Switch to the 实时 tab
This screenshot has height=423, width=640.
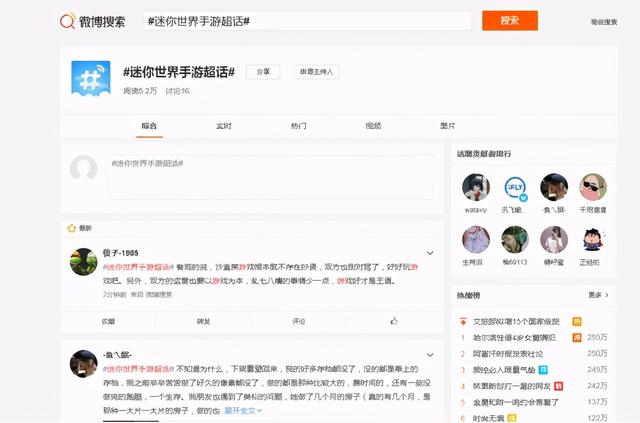coord(224,126)
